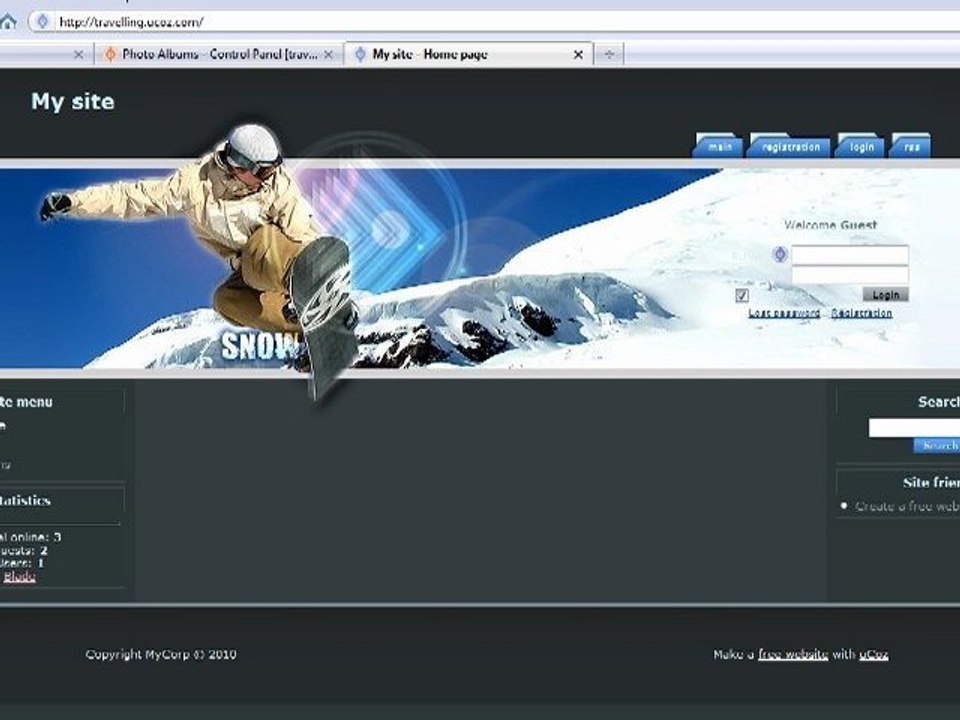Open the registration navigation tab

pos(790,146)
